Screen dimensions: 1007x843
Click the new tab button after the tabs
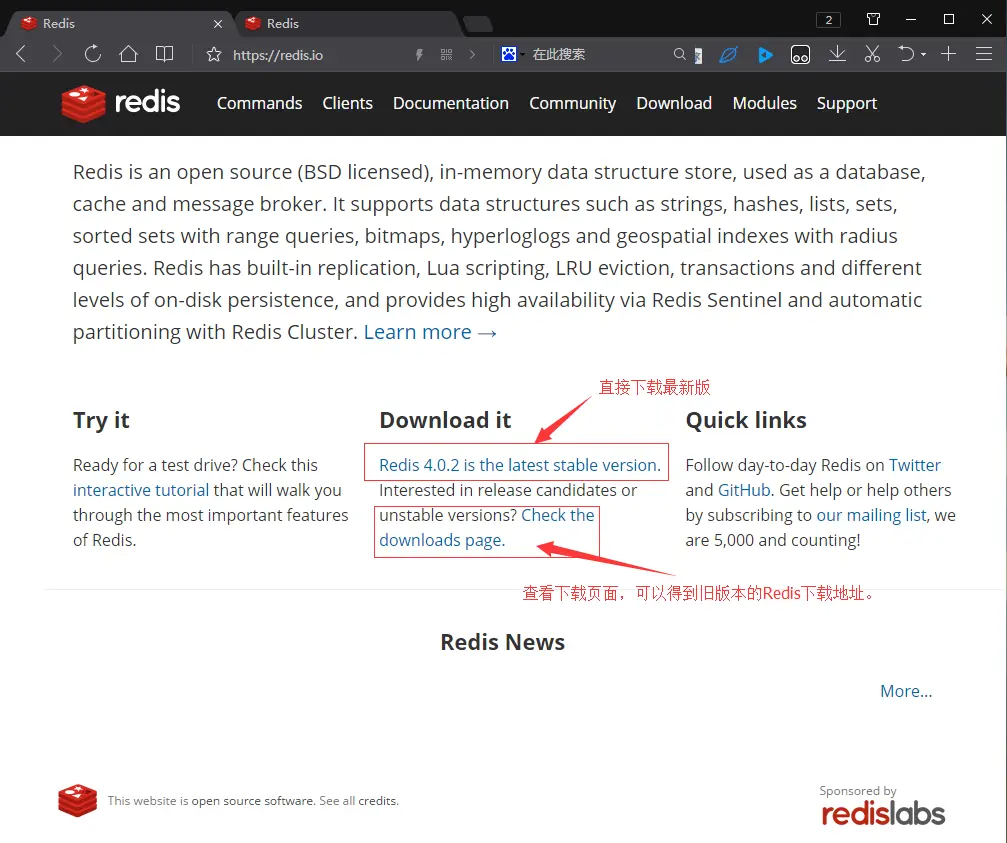click(x=478, y=24)
